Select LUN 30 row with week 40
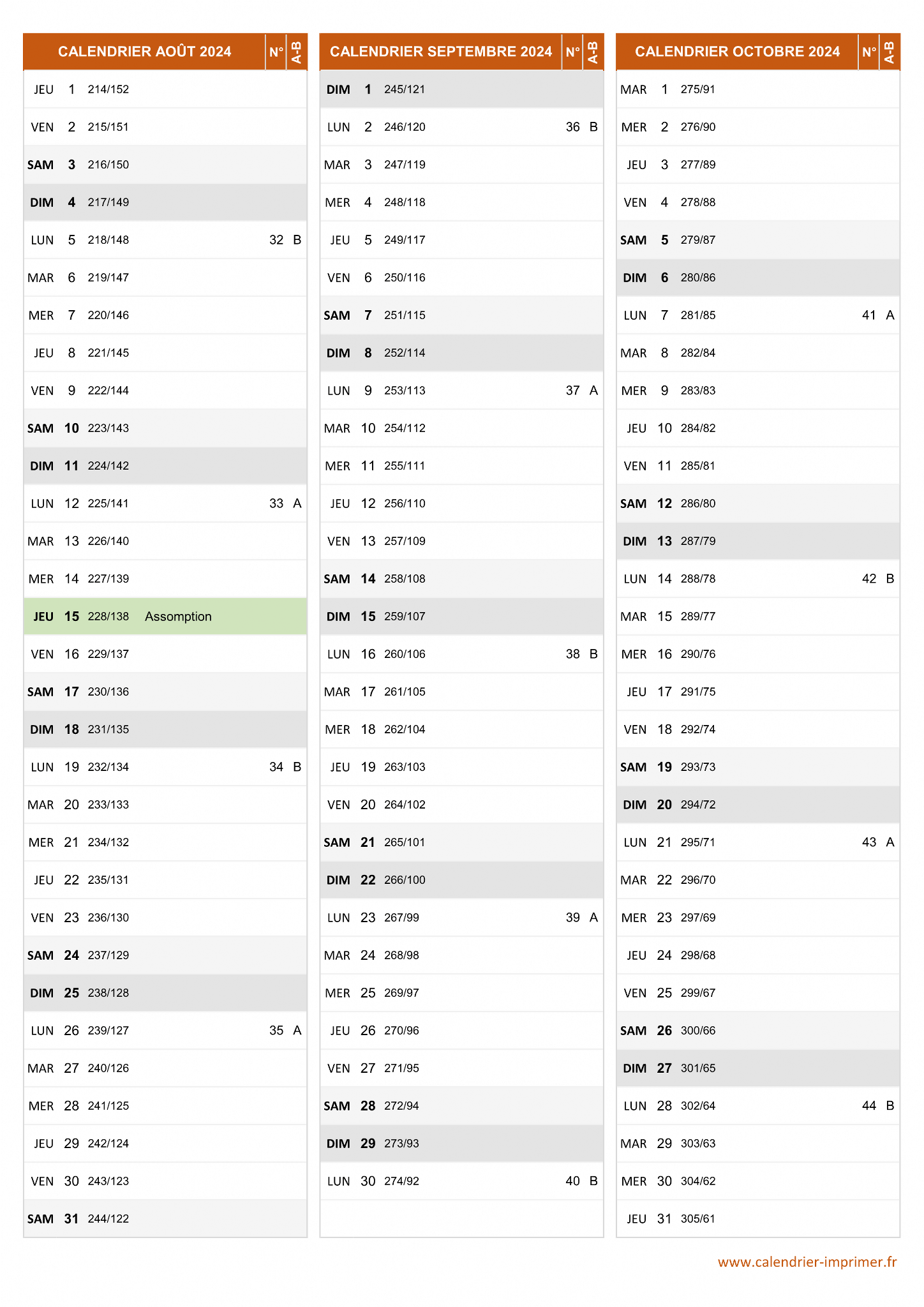 click(x=461, y=1181)
